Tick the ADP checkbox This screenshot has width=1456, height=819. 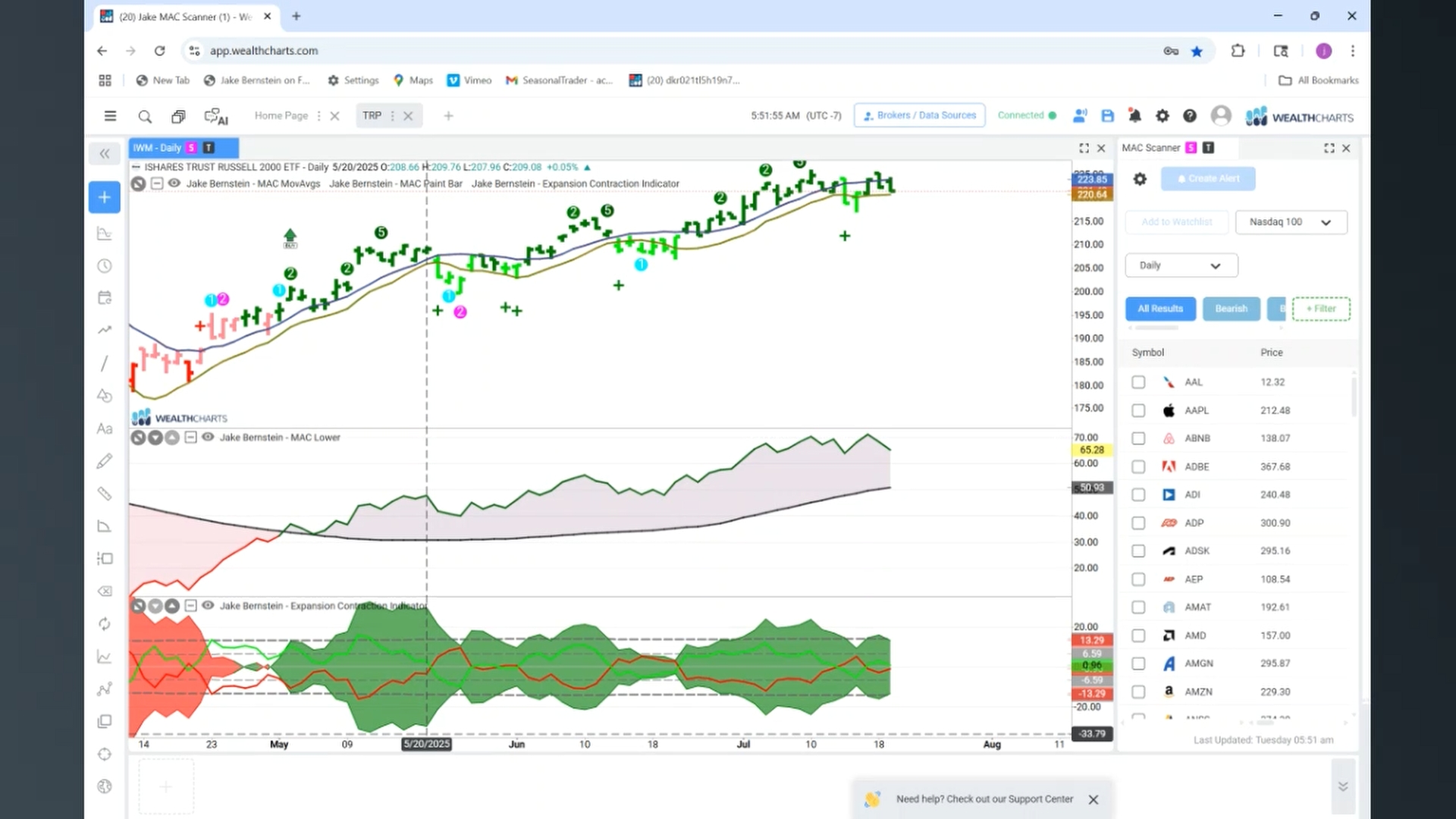click(x=1138, y=523)
